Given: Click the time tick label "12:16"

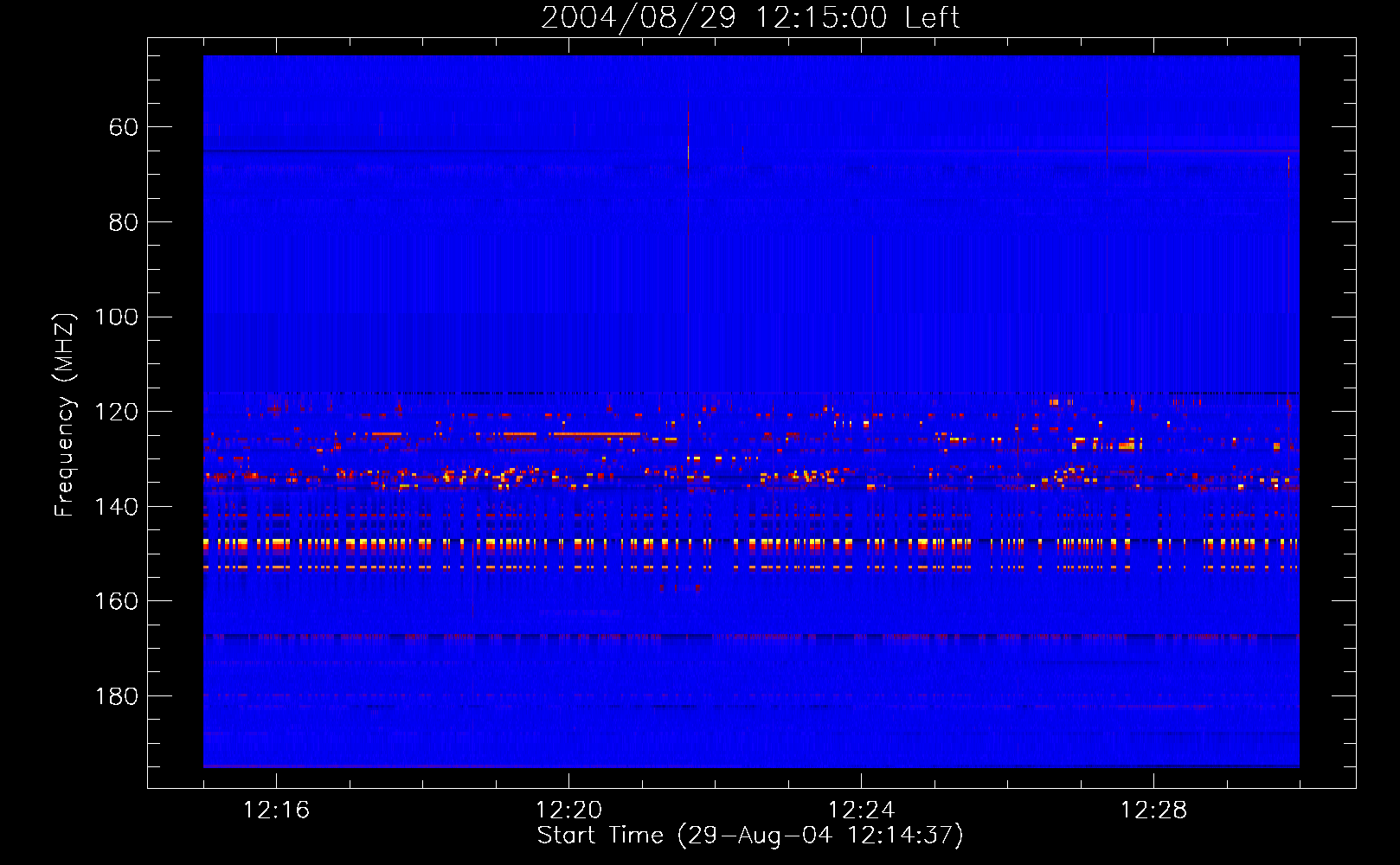Looking at the screenshot, I should pos(276,811).
